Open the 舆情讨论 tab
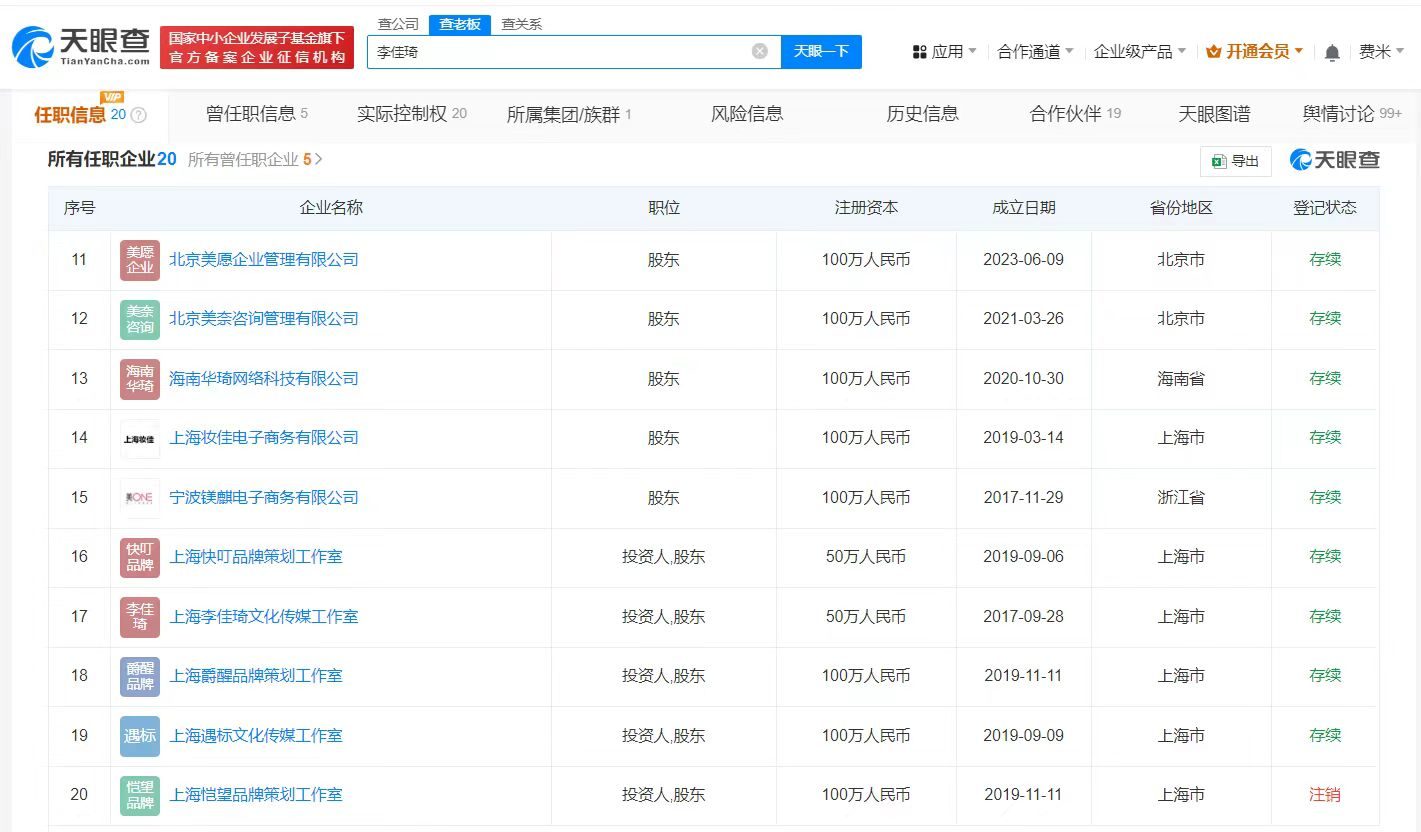This screenshot has height=832, width=1421. click(1352, 114)
